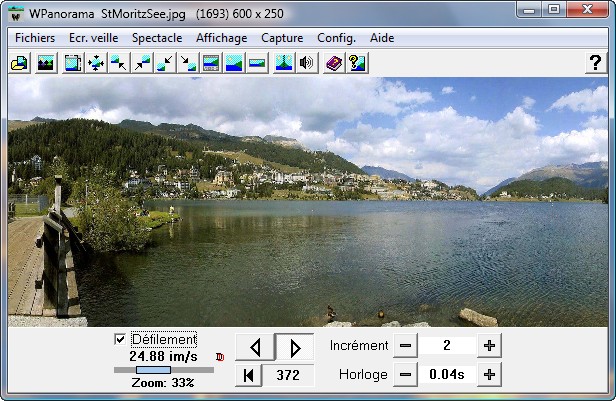
Task: Open the Capture menu
Action: pyautogui.click(x=282, y=37)
